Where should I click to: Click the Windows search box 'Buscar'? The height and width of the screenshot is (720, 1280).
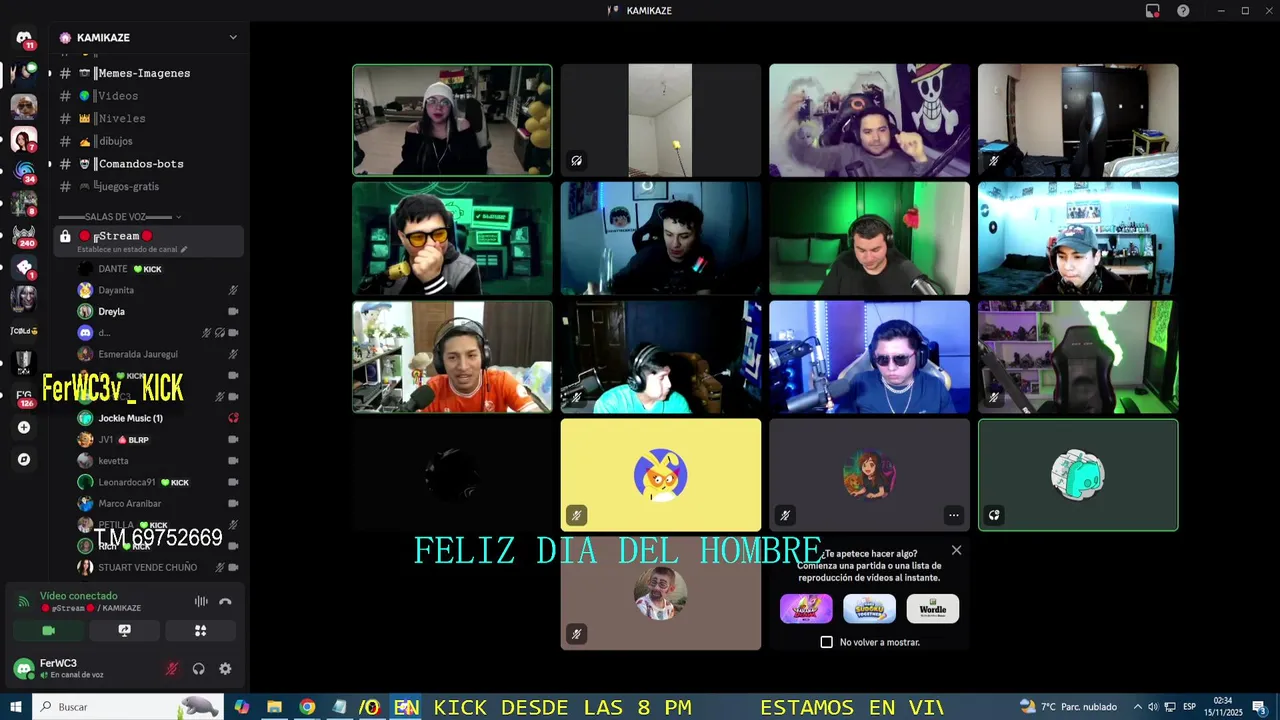[126, 707]
